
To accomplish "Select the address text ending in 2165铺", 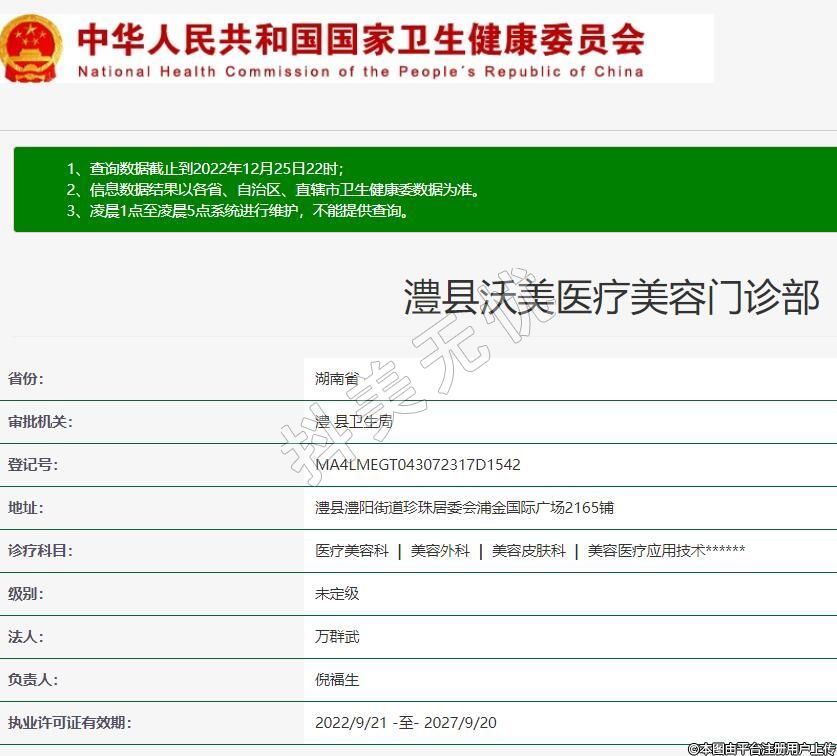I will [464, 508].
